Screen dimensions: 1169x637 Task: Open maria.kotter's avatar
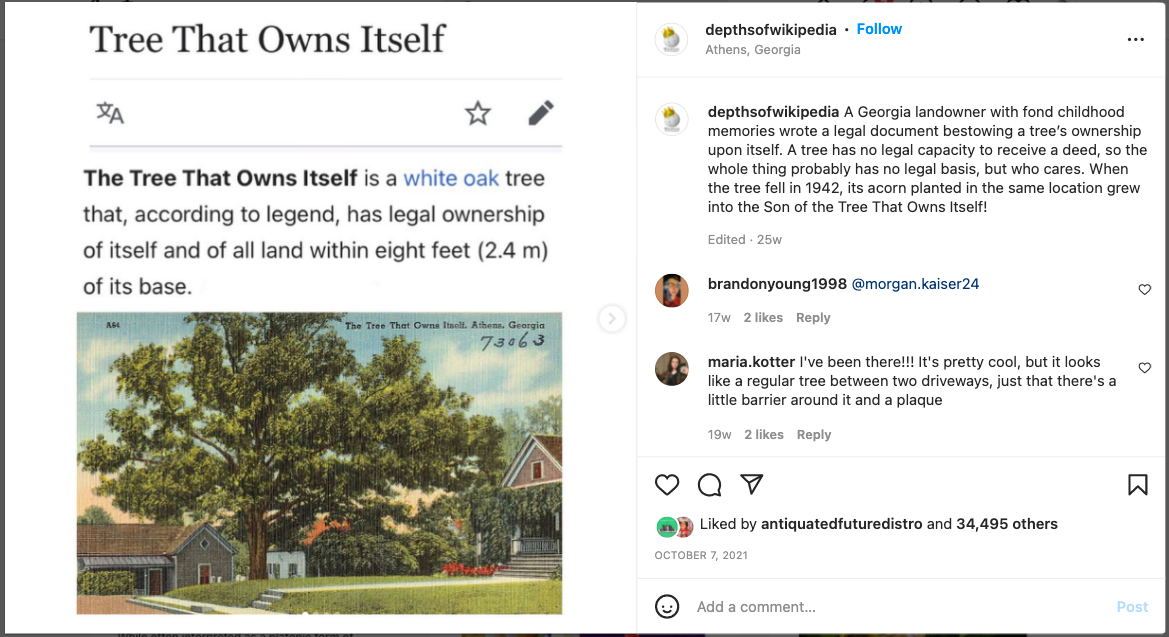tap(671, 368)
